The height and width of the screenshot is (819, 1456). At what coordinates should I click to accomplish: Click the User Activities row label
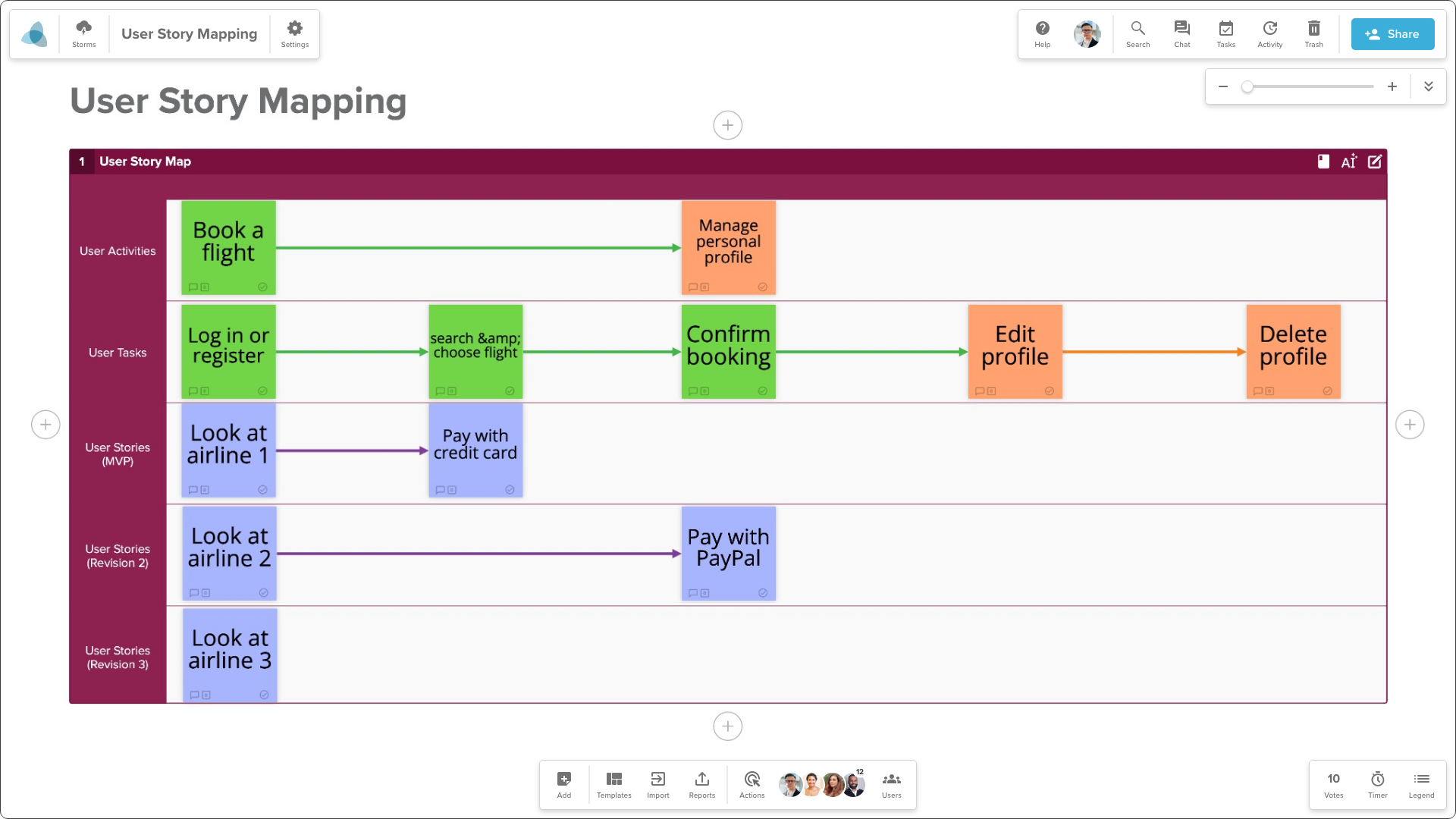coord(118,251)
